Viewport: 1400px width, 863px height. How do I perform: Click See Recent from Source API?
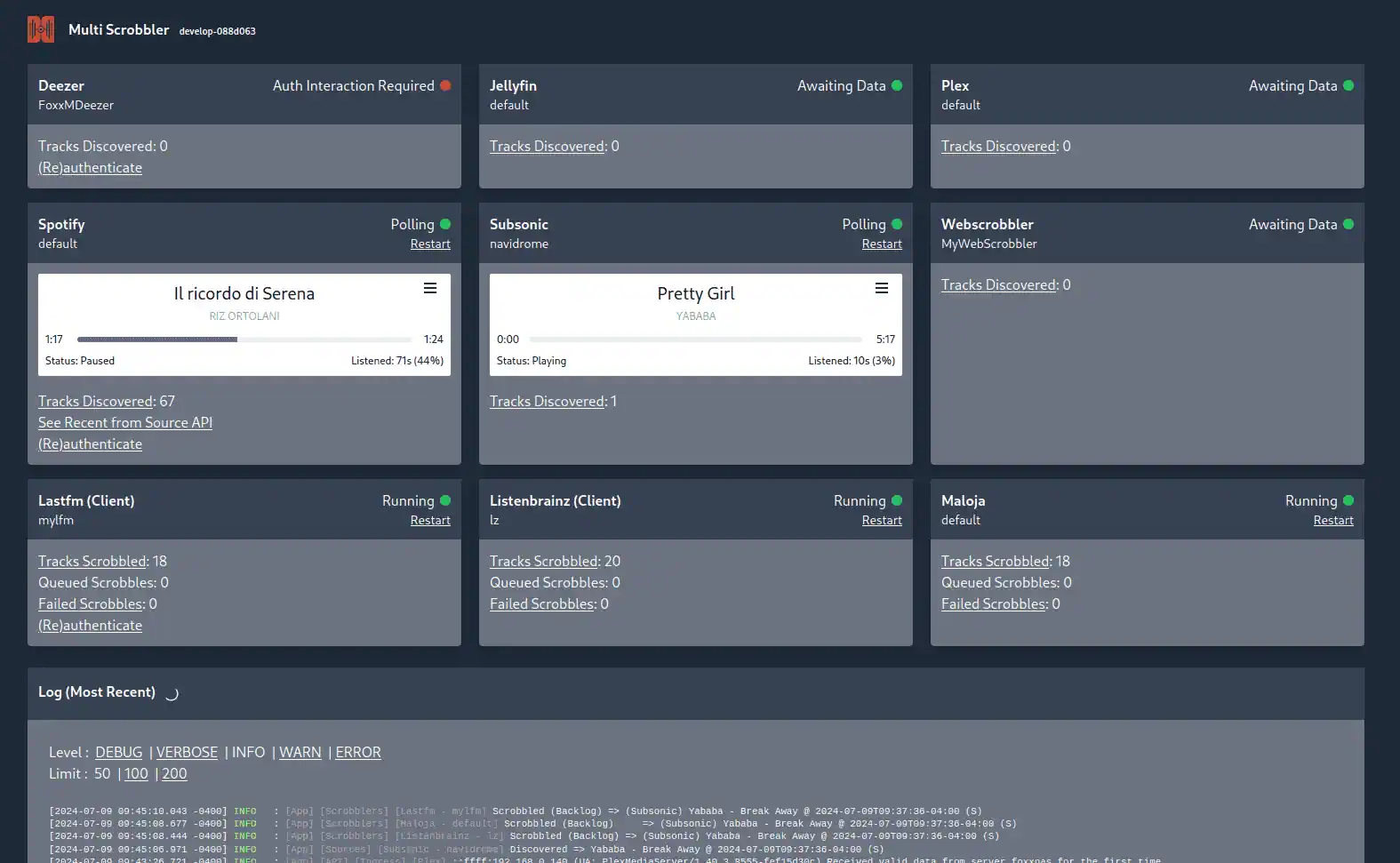coord(125,422)
